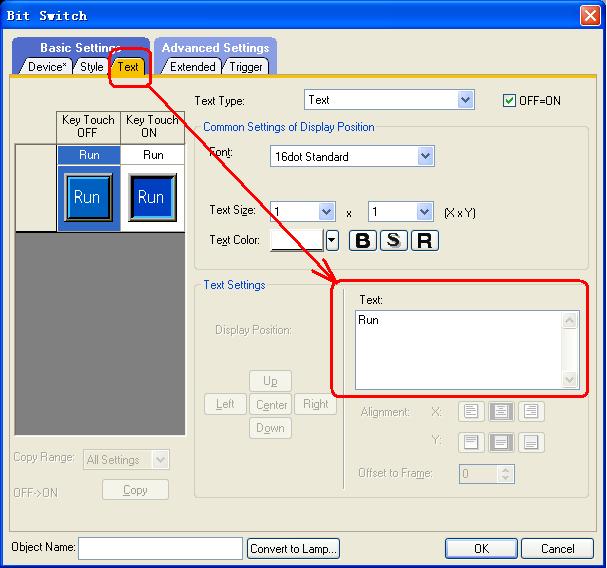
Task: Open the Text Type dropdown
Action: (465, 100)
